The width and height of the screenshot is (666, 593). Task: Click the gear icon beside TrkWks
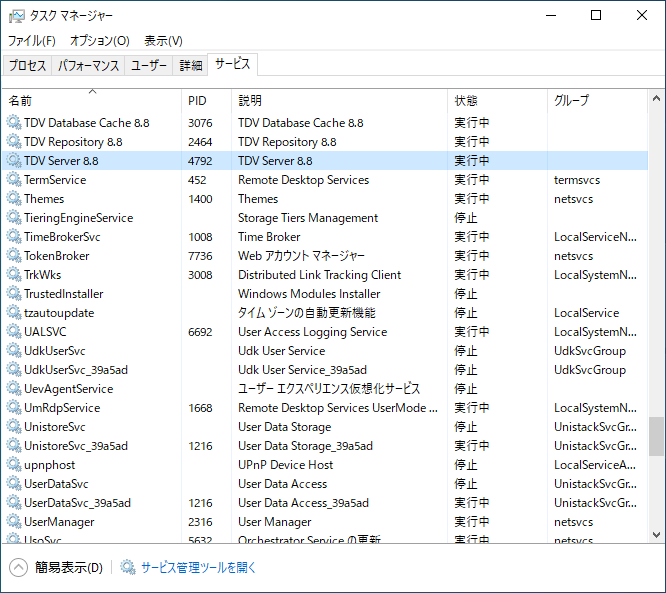click(14, 275)
